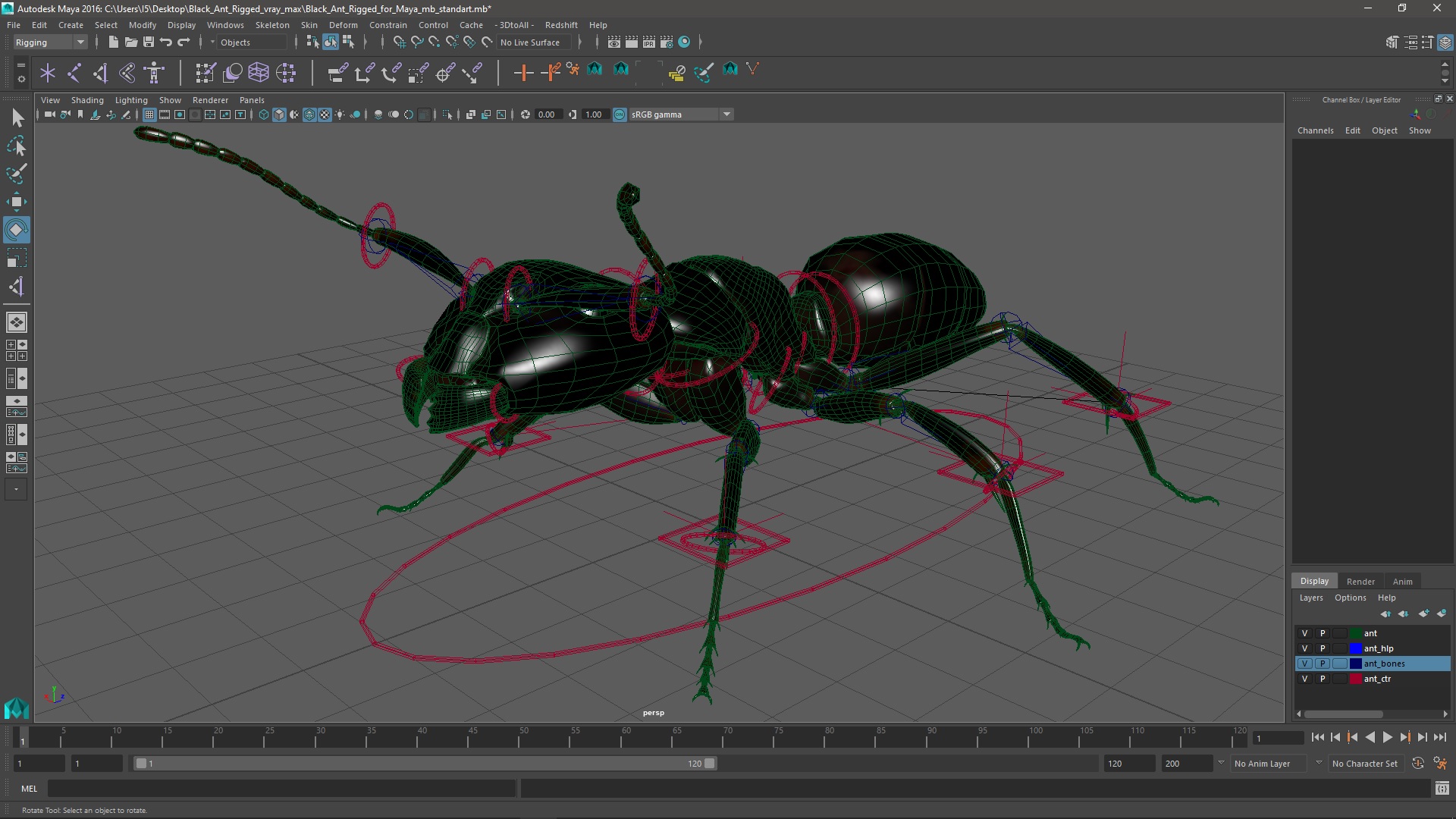The height and width of the screenshot is (819, 1456).
Task: Expand the ant layer in outliner
Action: pyautogui.click(x=1371, y=633)
